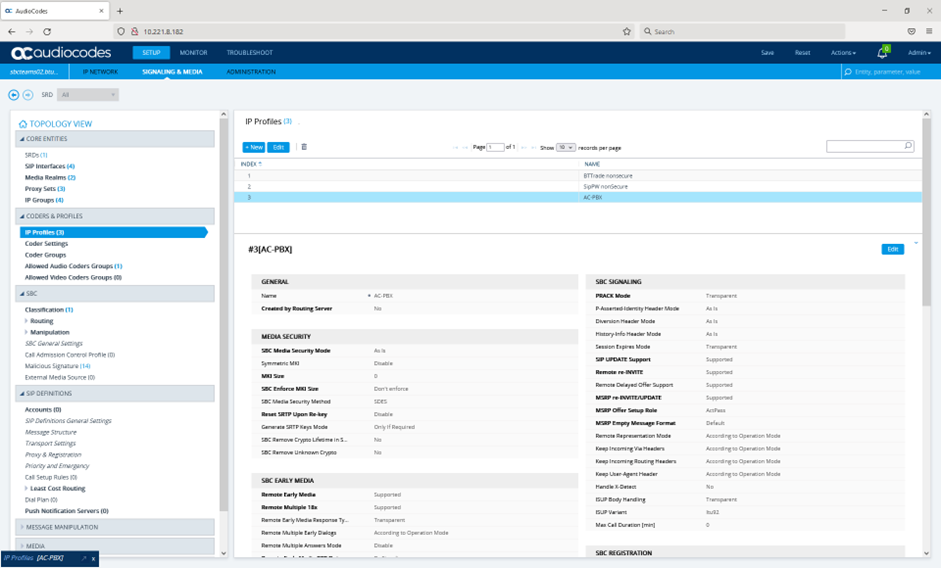The height and width of the screenshot is (568, 941).
Task: Click the Pocket save icon in browser toolbar
Action: (912, 31)
